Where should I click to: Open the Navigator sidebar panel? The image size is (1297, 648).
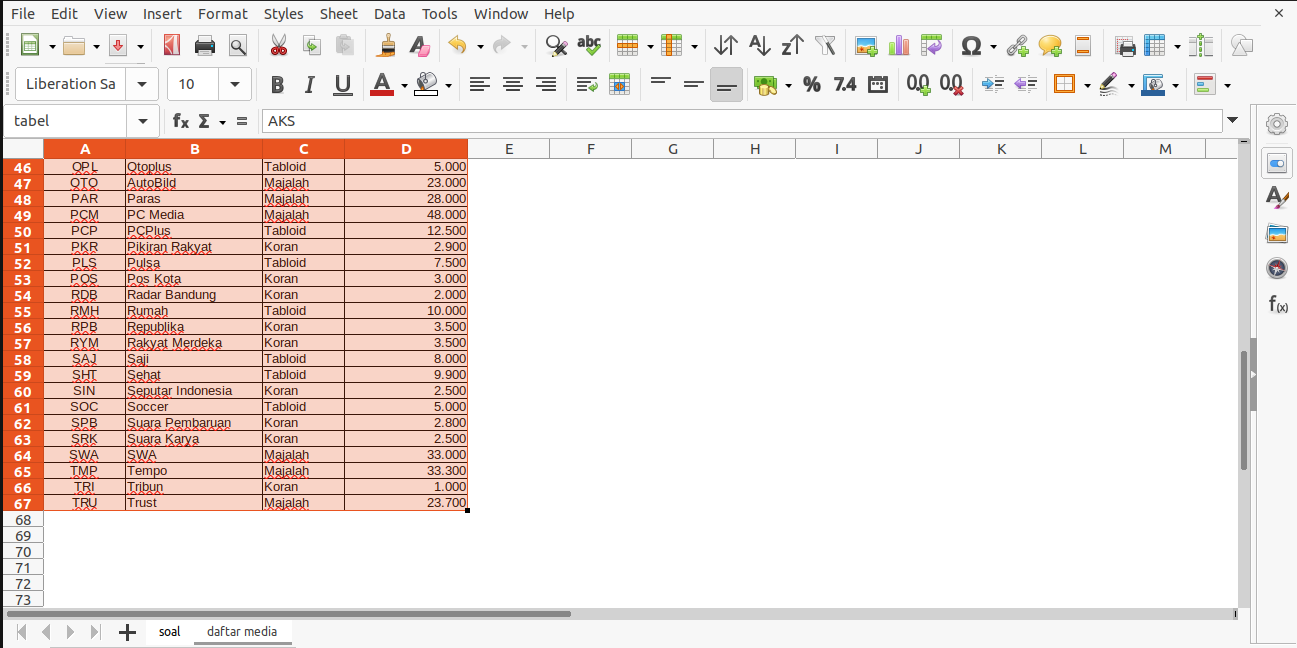tap(1277, 268)
